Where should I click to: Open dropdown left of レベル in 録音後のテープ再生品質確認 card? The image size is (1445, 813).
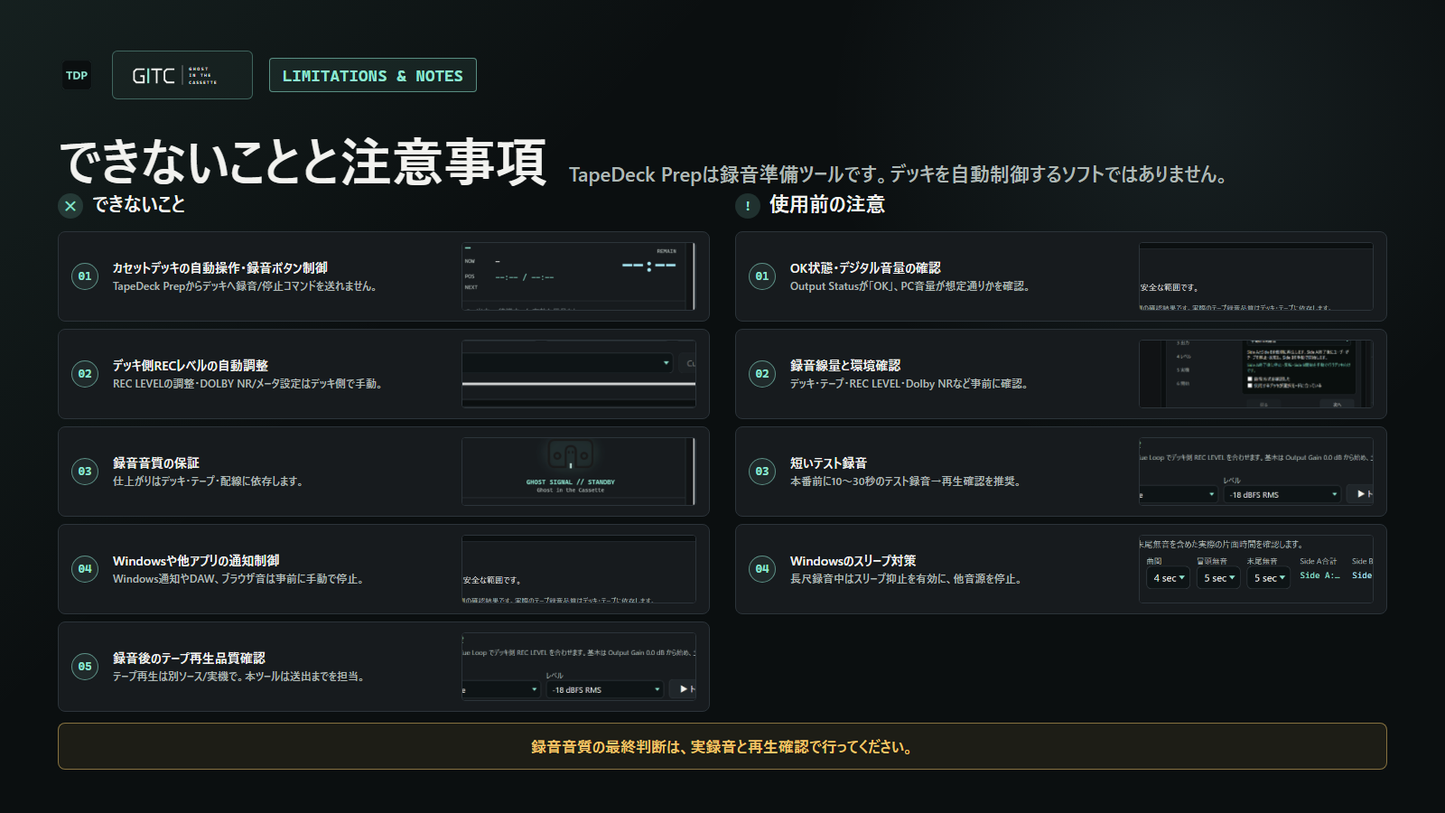501,689
